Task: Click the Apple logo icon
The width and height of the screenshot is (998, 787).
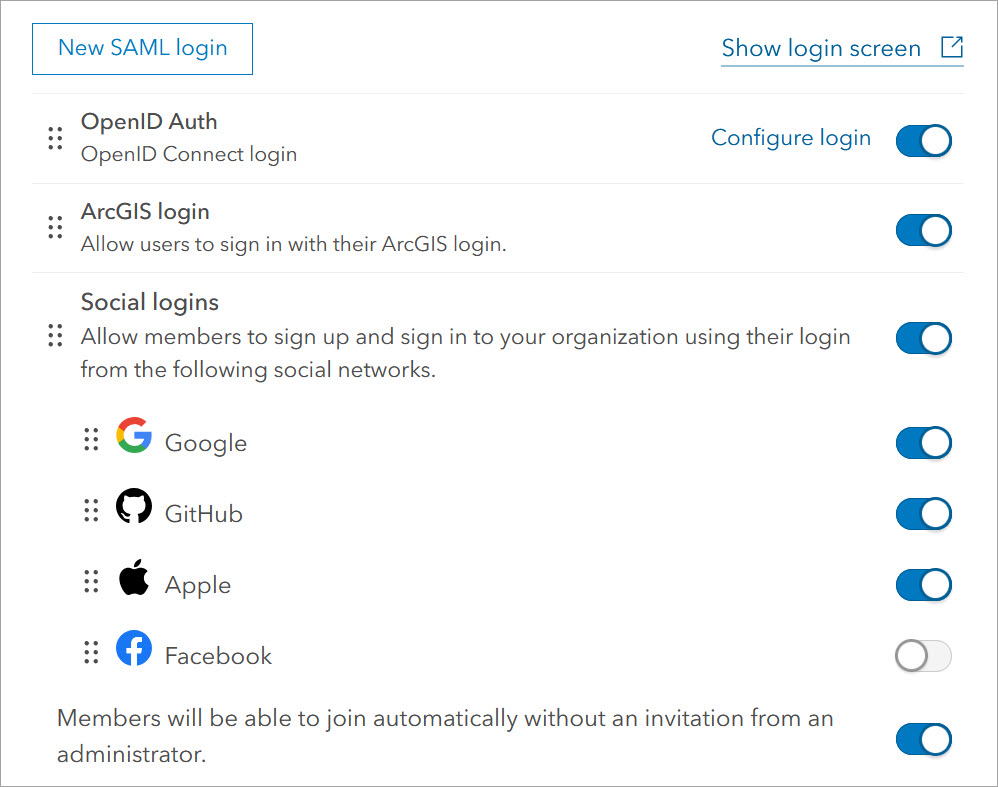Action: [134, 578]
